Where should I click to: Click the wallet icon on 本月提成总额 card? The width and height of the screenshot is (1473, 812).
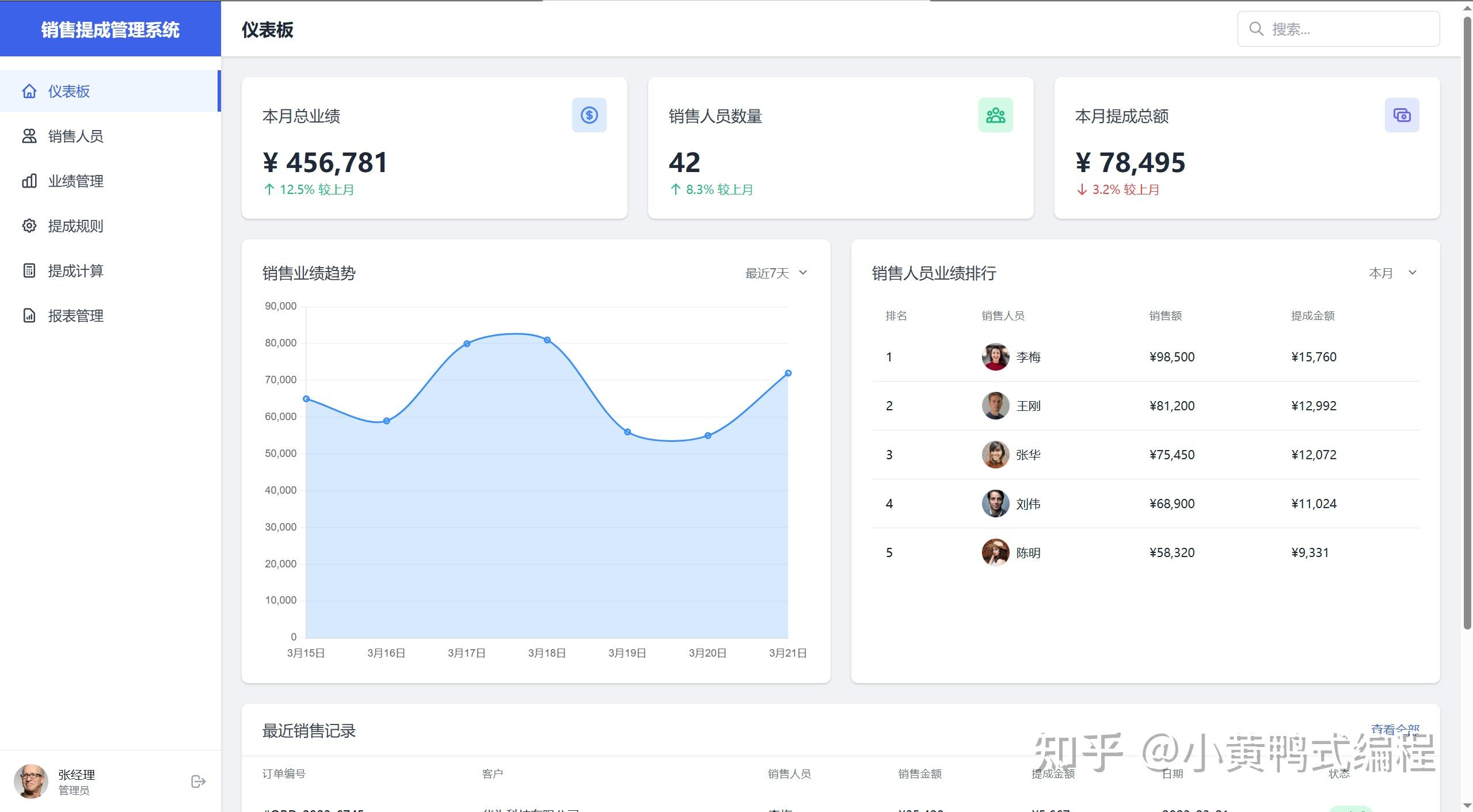(x=1402, y=115)
